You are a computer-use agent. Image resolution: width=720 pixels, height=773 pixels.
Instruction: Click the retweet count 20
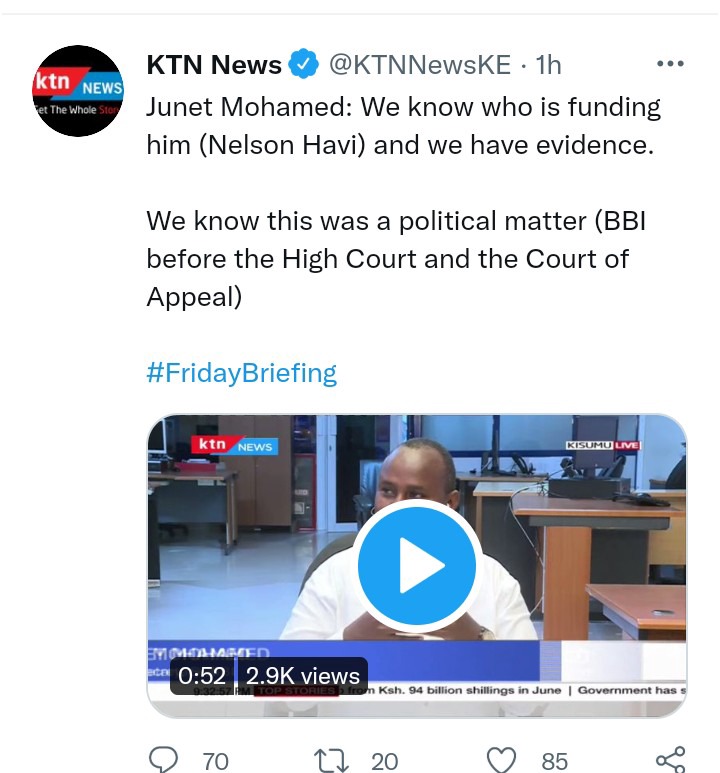coord(385,761)
